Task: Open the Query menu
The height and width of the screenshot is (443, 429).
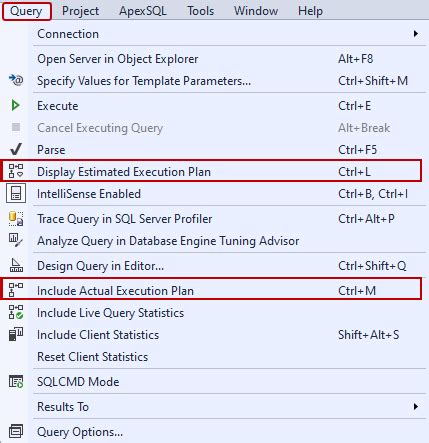Action: coord(26,11)
